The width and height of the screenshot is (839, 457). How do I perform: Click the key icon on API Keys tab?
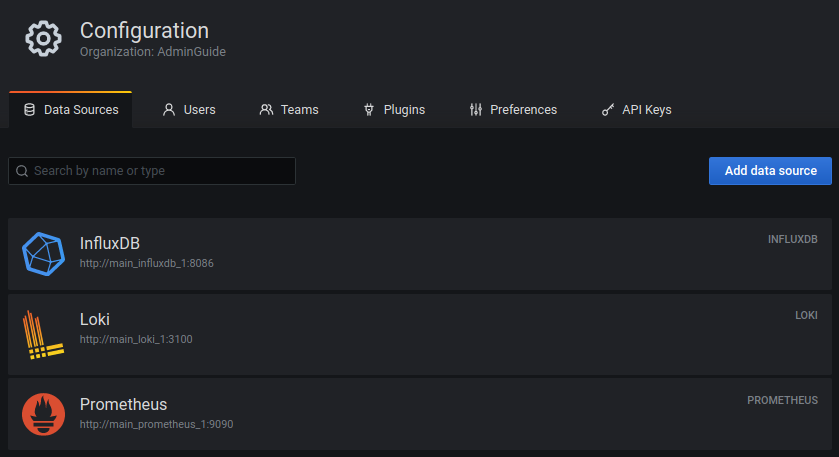608,110
